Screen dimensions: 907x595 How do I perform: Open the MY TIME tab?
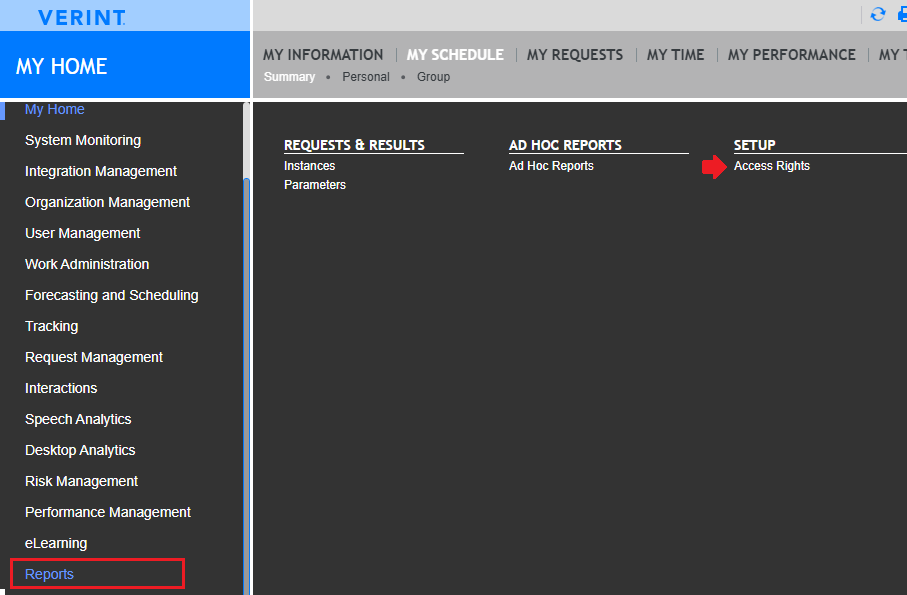coord(675,55)
